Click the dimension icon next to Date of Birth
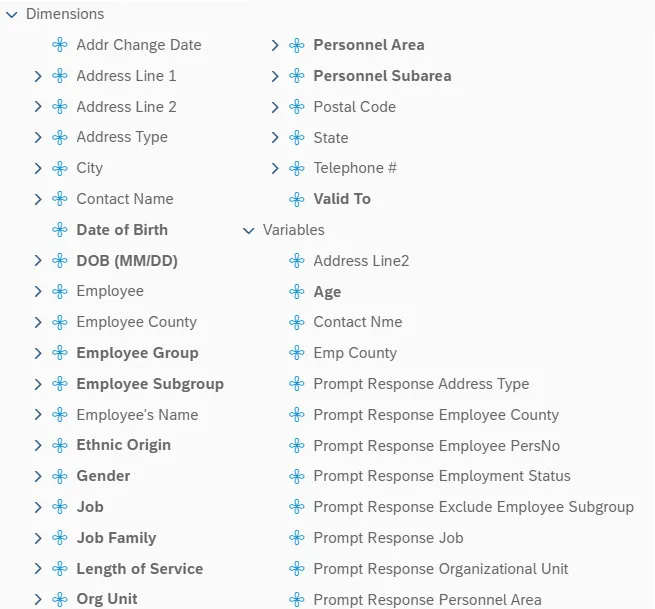Screen dimensions: 655x609 coord(60,230)
